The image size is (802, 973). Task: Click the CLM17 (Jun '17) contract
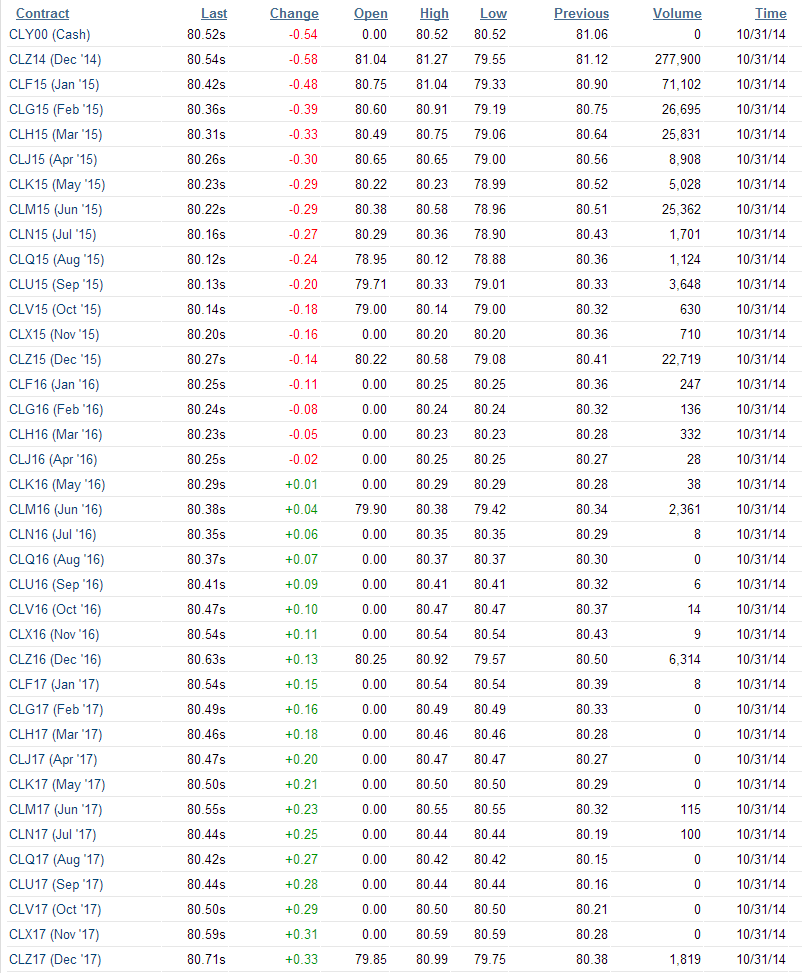click(56, 809)
